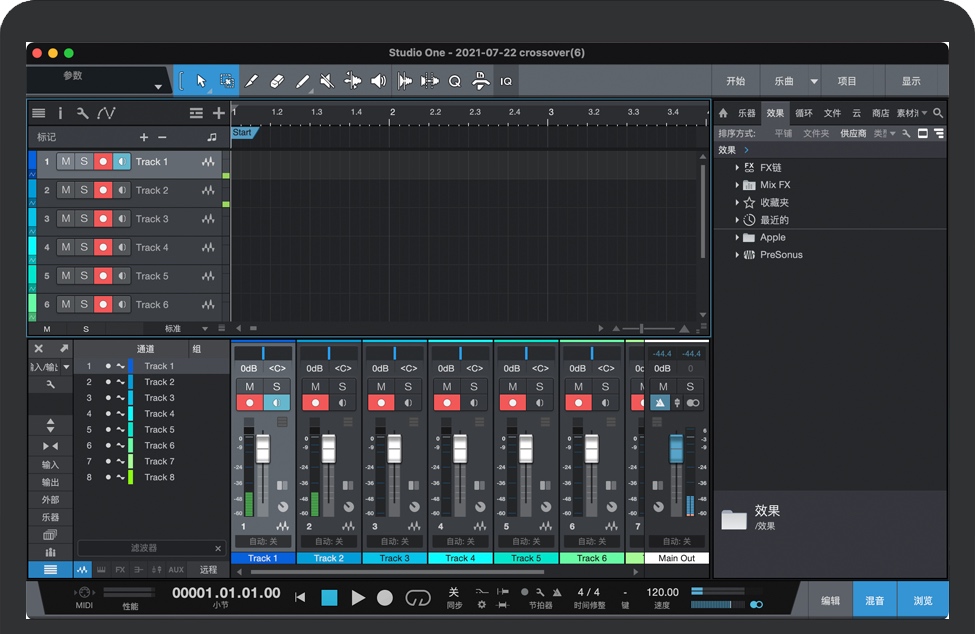975x634 pixels.
Task: Open the track inspector info icon
Action: [60, 113]
